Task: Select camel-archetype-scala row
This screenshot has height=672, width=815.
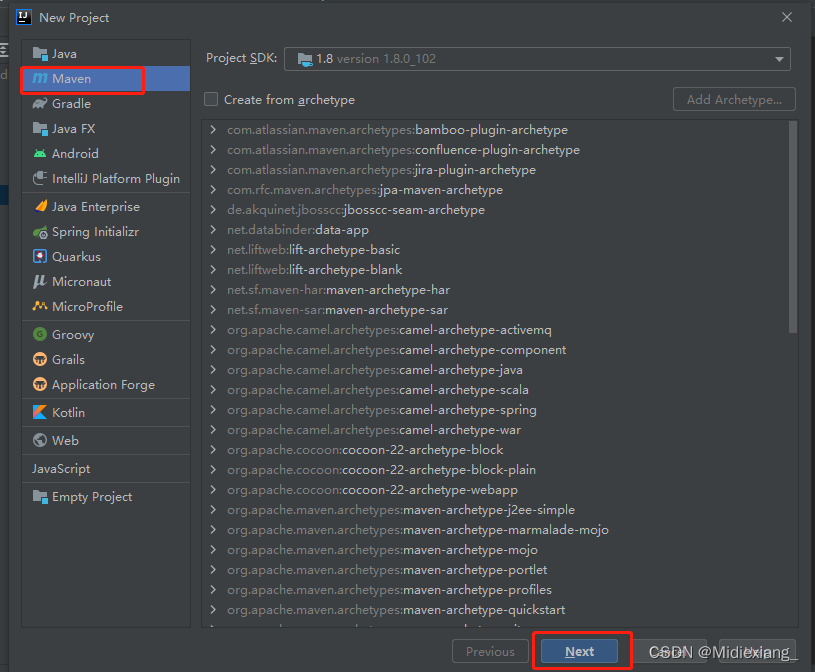Action: click(x=378, y=390)
